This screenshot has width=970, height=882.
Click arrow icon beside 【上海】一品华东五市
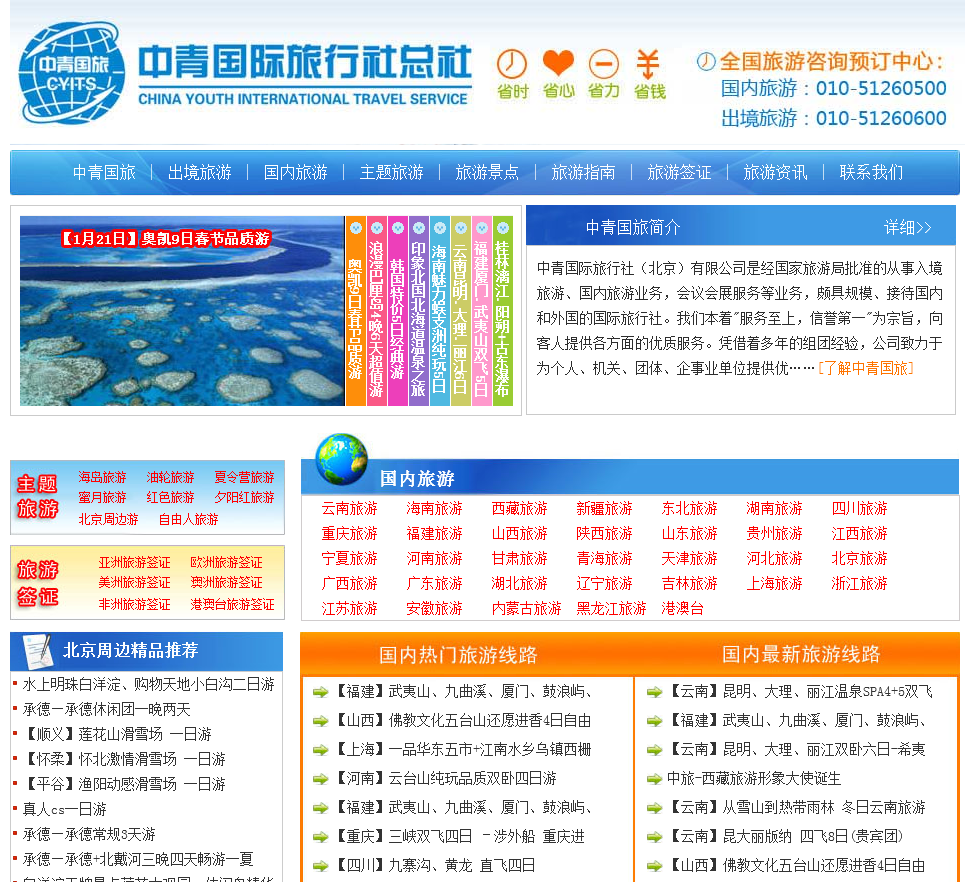pyautogui.click(x=320, y=750)
